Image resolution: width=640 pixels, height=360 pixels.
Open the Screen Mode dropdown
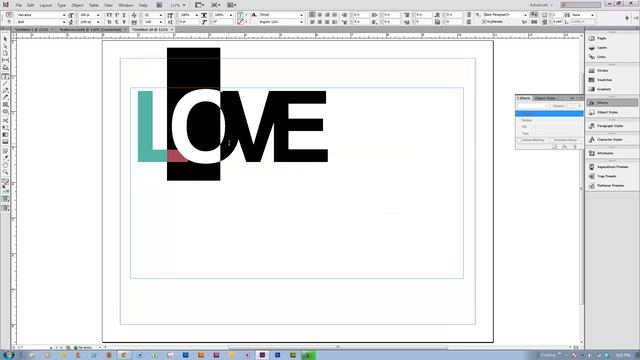[215, 5]
